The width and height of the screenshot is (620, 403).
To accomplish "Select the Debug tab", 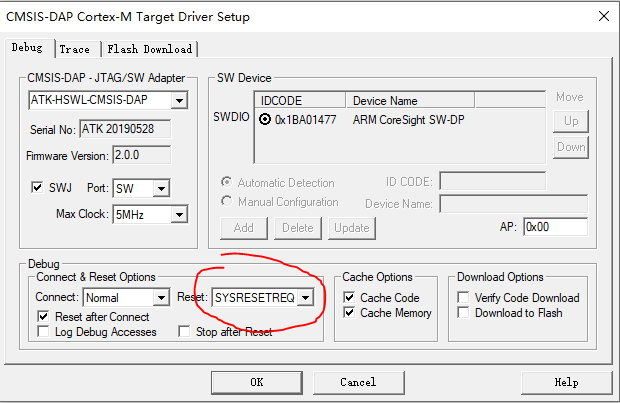I will pyautogui.click(x=27, y=48).
